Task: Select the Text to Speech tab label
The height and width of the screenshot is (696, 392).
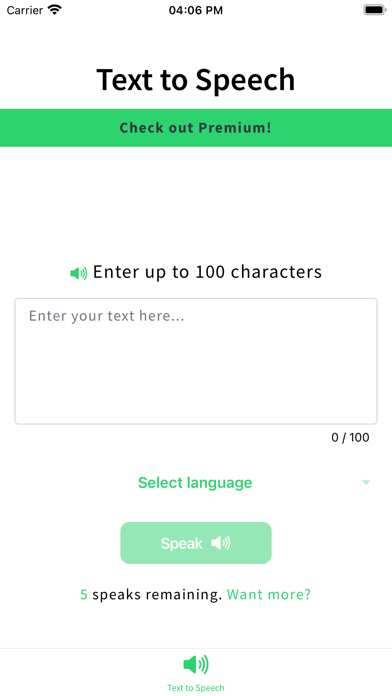Action: click(196, 688)
